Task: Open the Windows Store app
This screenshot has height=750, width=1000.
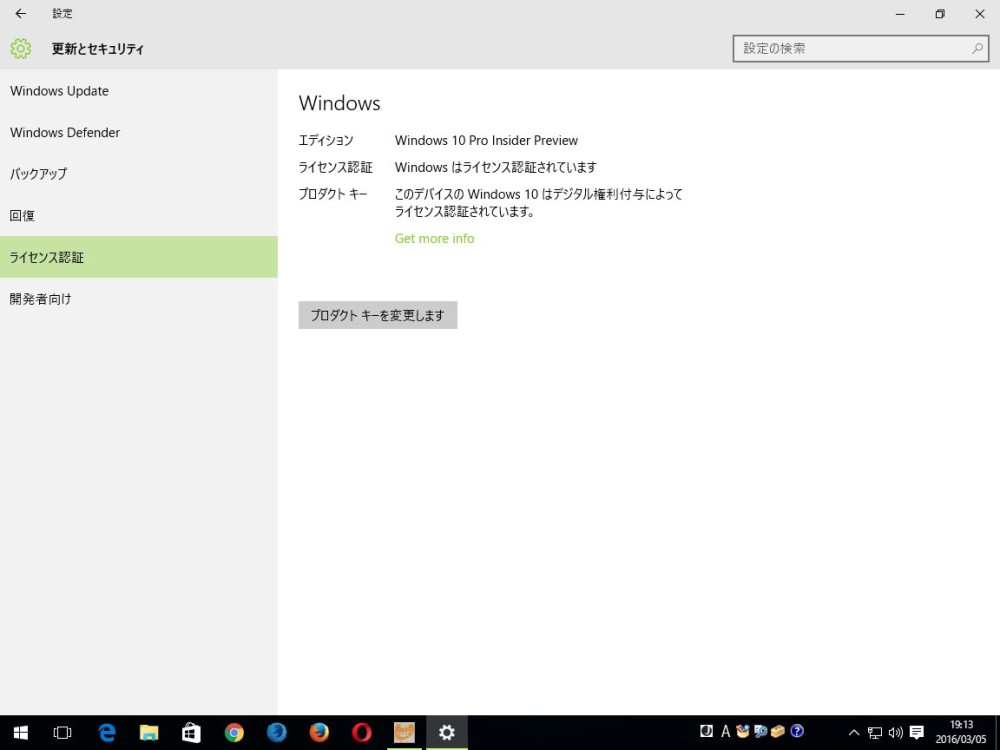Action: (x=191, y=732)
